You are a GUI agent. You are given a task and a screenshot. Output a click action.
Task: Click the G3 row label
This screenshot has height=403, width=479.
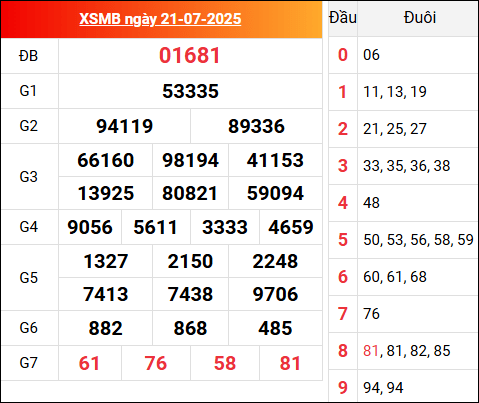(x=29, y=177)
